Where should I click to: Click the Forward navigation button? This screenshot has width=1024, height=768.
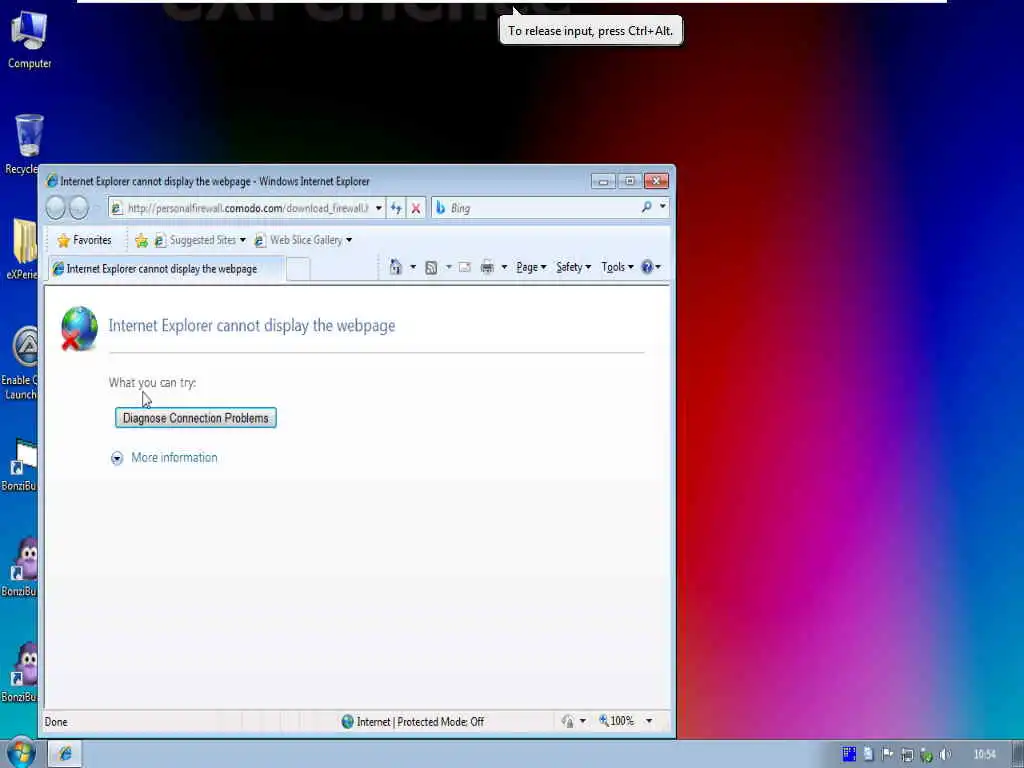click(79, 208)
